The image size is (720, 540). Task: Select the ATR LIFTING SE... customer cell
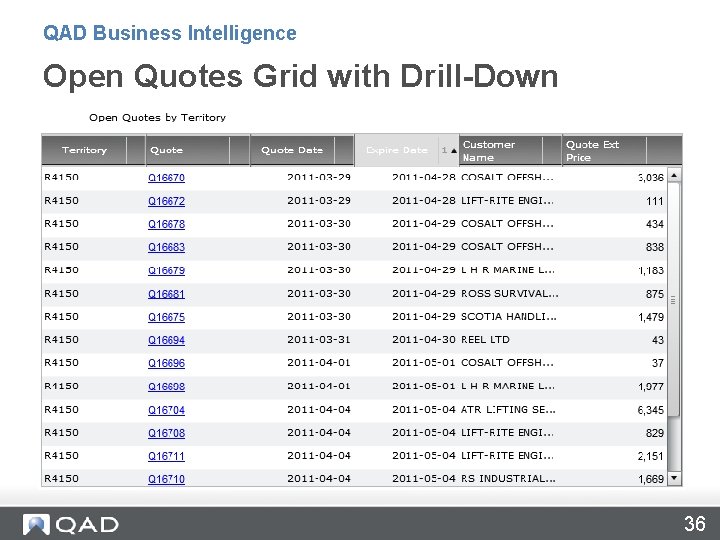(x=508, y=409)
